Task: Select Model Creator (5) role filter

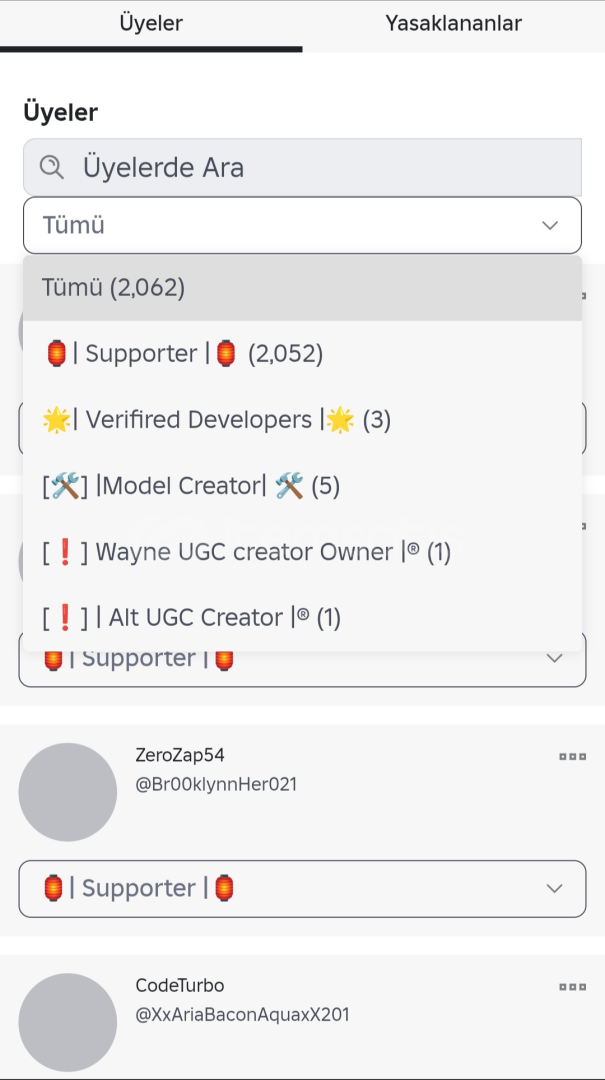Action: [191, 486]
